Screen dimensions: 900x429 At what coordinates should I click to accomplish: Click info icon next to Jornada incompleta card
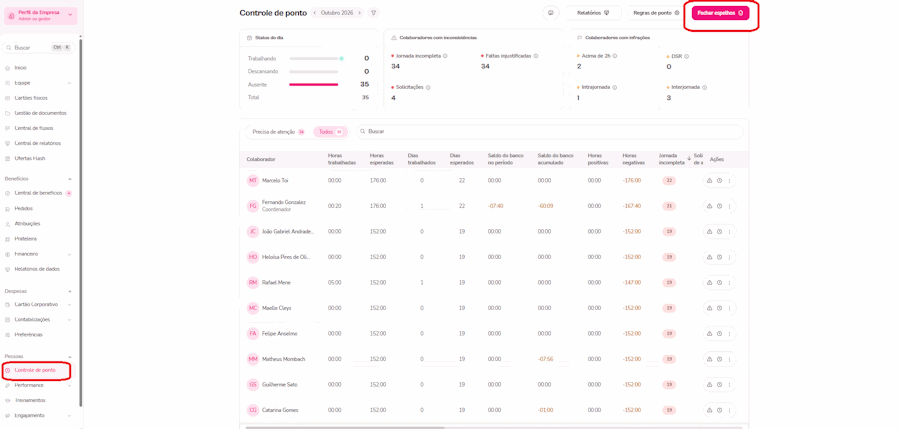click(x=445, y=56)
